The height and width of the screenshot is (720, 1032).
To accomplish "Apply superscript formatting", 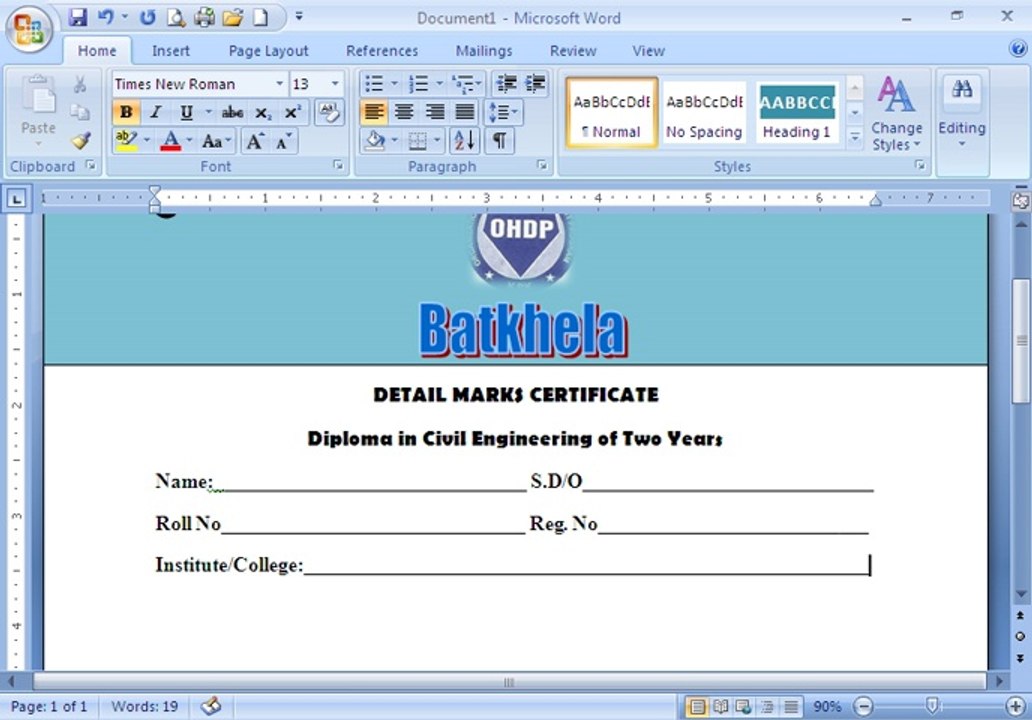I will point(292,113).
